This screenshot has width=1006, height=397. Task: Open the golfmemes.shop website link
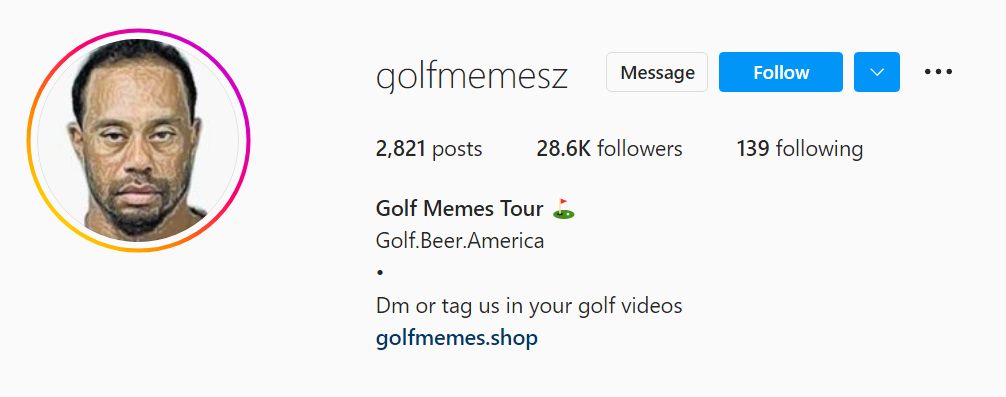click(x=457, y=338)
